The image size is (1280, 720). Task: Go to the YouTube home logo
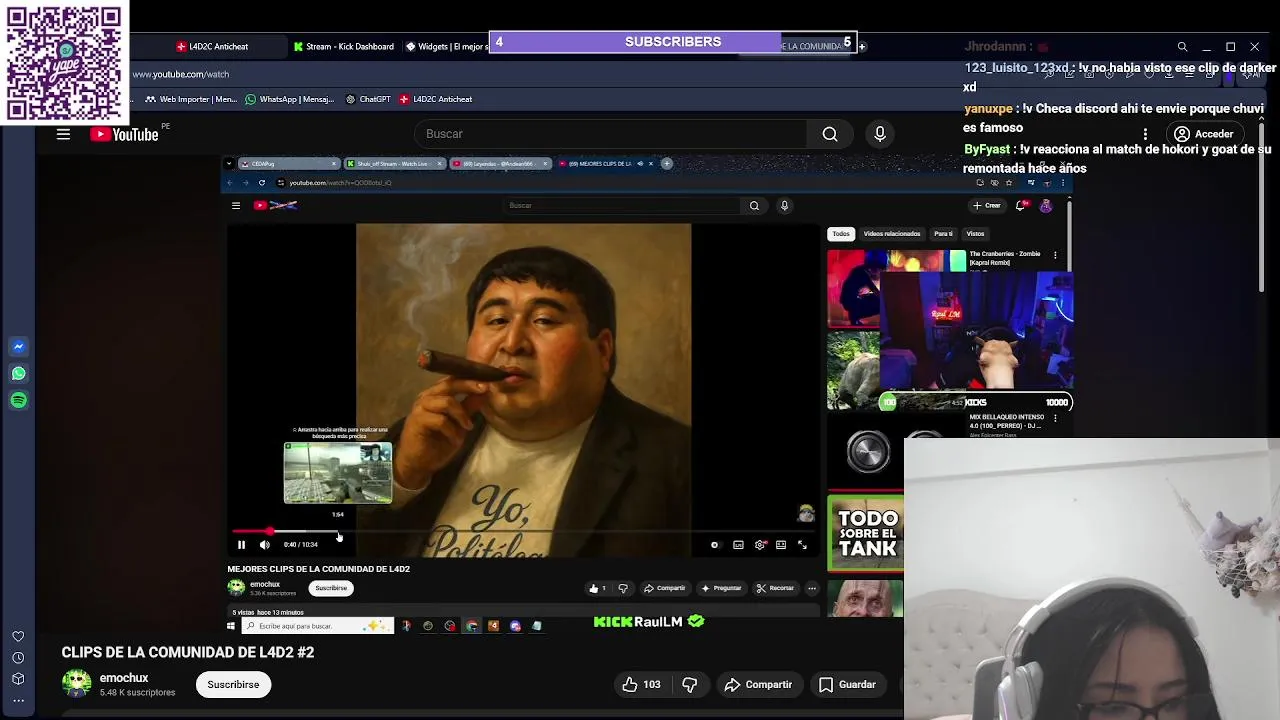click(x=125, y=134)
